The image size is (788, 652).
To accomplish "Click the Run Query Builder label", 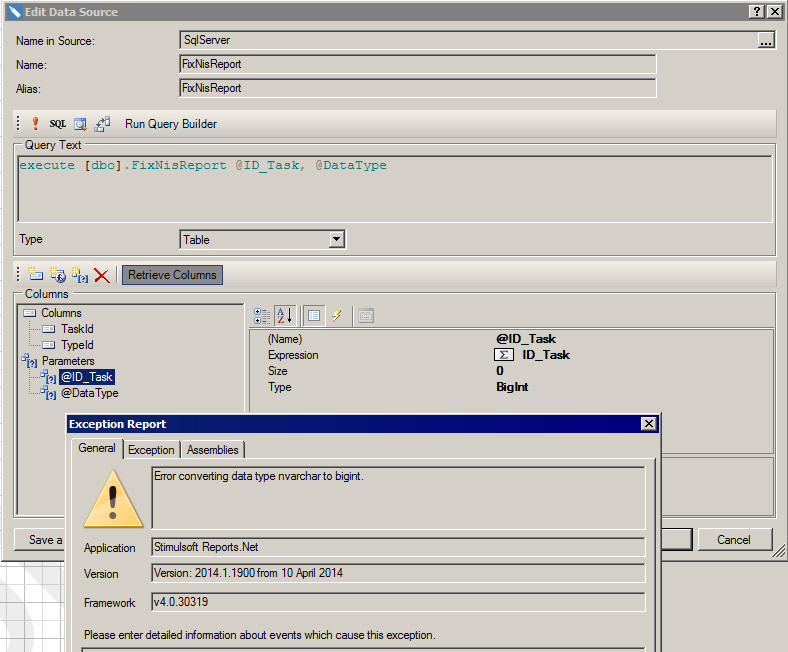I will [171, 124].
